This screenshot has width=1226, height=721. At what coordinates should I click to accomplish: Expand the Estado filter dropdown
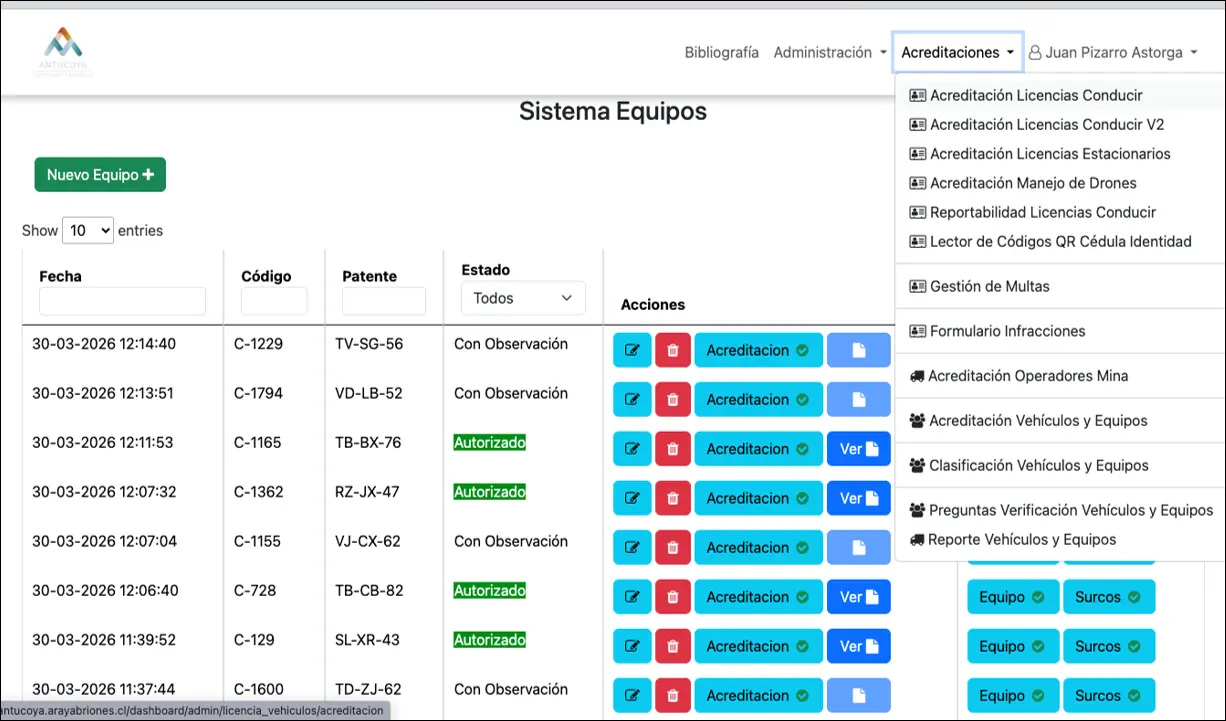(523, 298)
